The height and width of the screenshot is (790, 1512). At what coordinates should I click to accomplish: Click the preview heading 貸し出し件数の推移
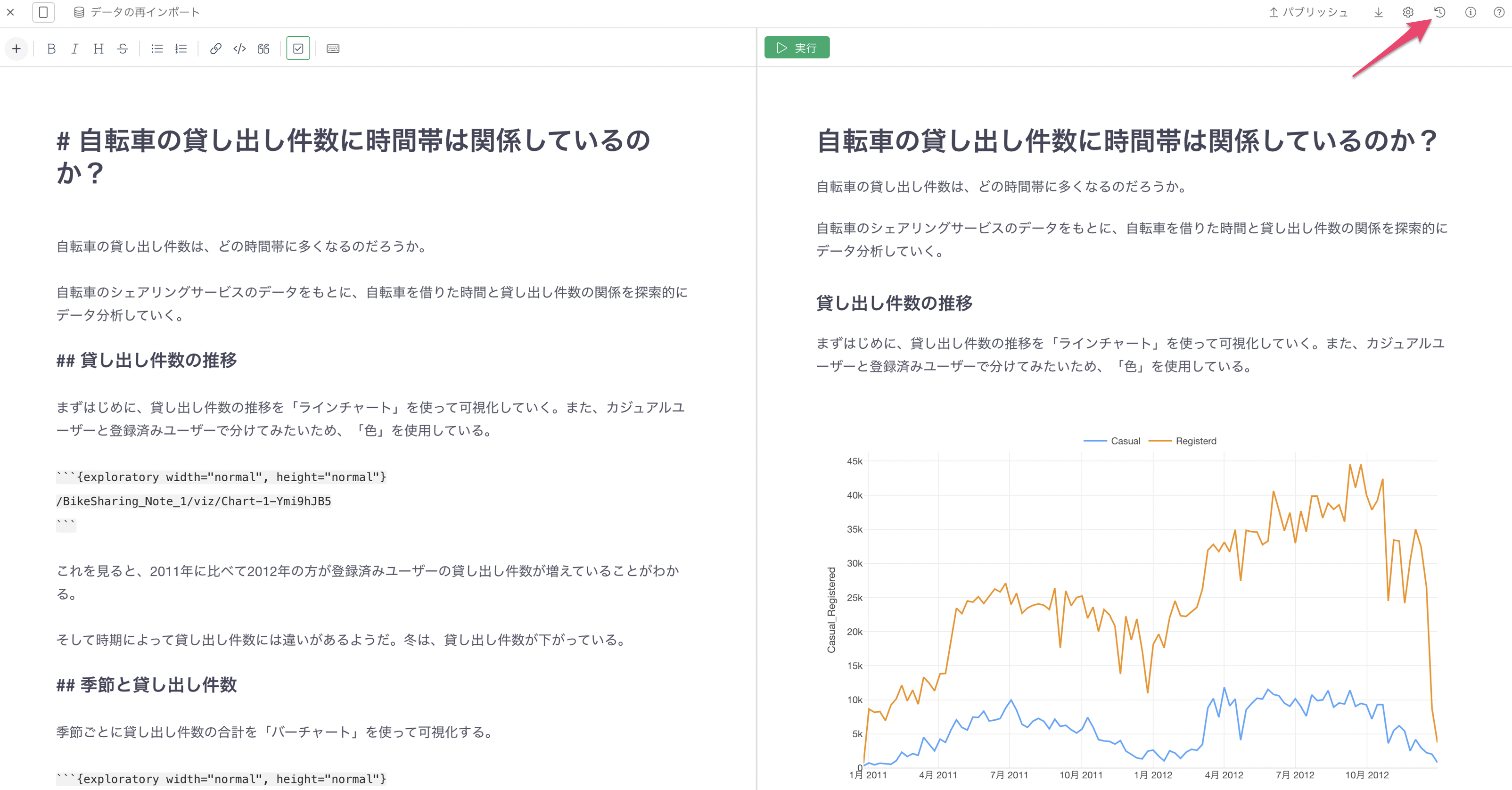pyautogui.click(x=895, y=303)
